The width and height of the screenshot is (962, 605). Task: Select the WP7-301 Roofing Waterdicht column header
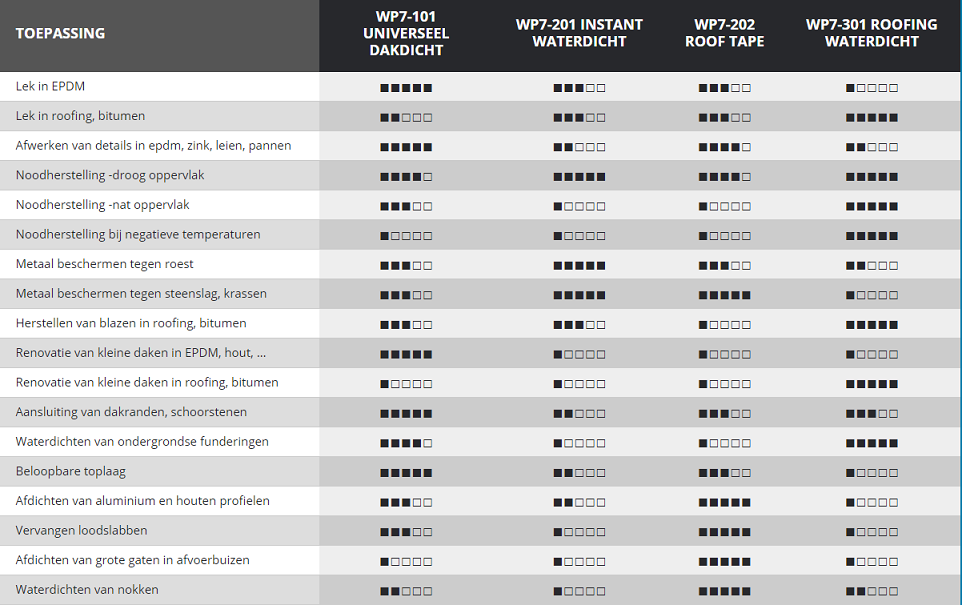tap(871, 33)
